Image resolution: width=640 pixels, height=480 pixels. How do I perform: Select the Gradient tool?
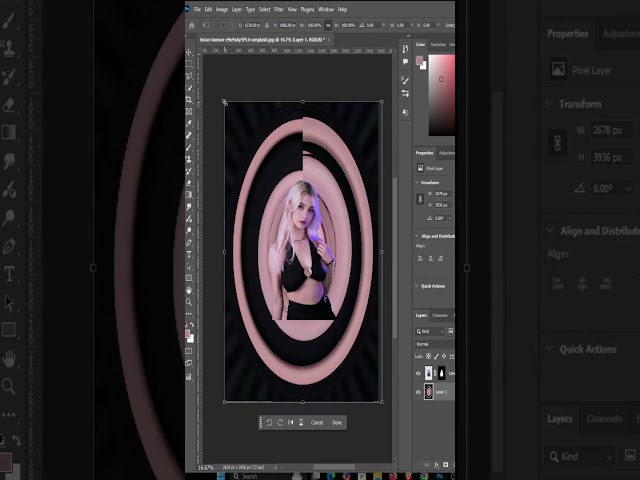coord(189,195)
